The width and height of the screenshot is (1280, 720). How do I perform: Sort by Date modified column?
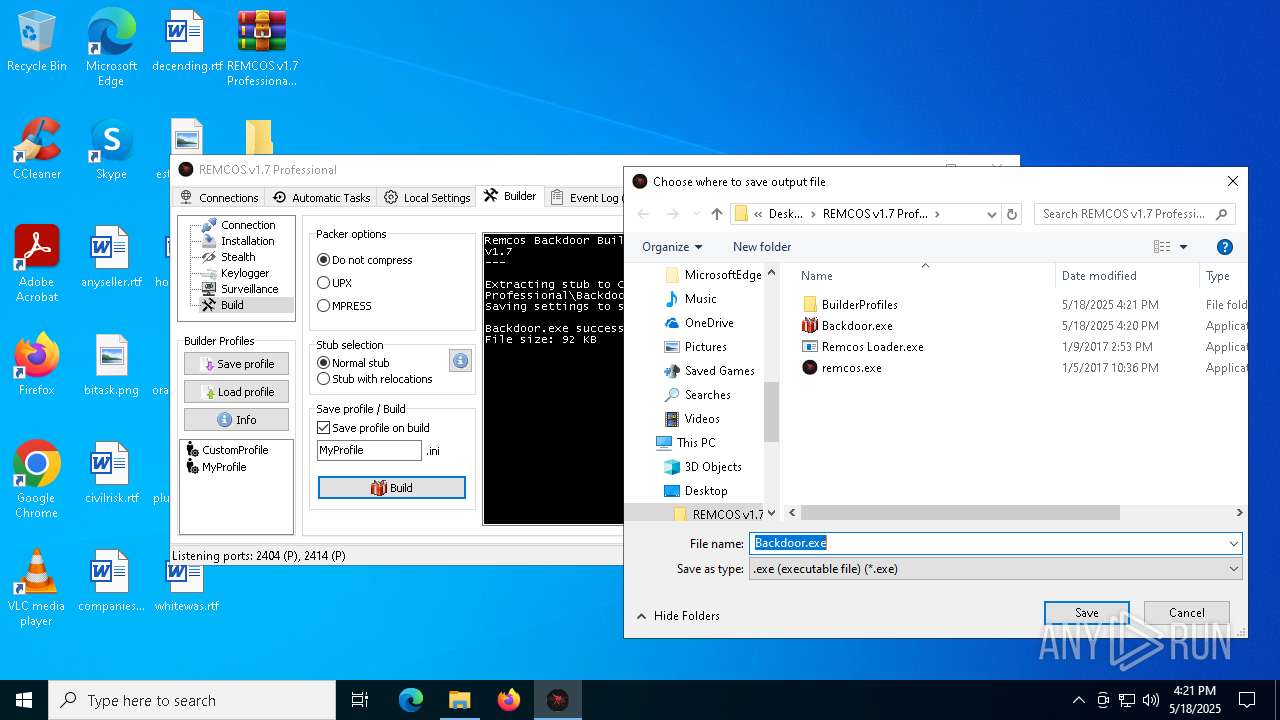(x=1126, y=276)
